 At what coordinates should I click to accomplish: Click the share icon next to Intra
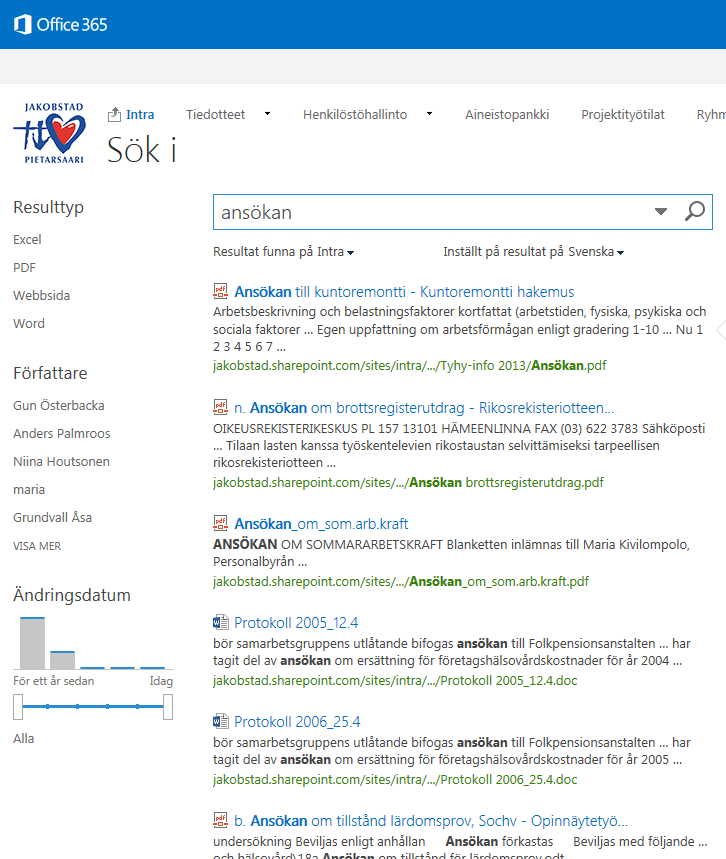coord(114,114)
